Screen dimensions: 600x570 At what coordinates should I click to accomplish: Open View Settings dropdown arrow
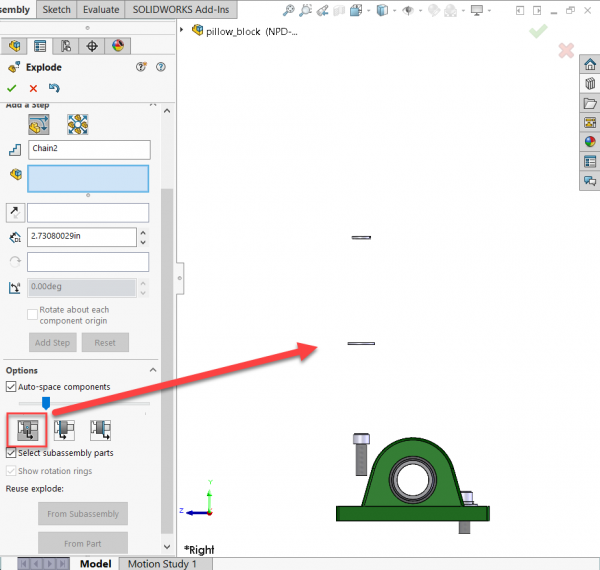point(489,11)
